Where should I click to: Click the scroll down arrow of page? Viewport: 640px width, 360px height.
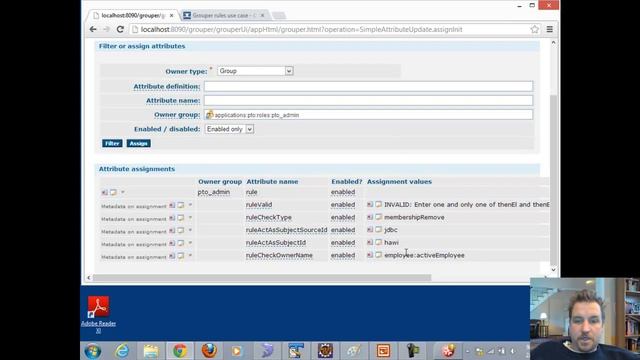coord(553,270)
